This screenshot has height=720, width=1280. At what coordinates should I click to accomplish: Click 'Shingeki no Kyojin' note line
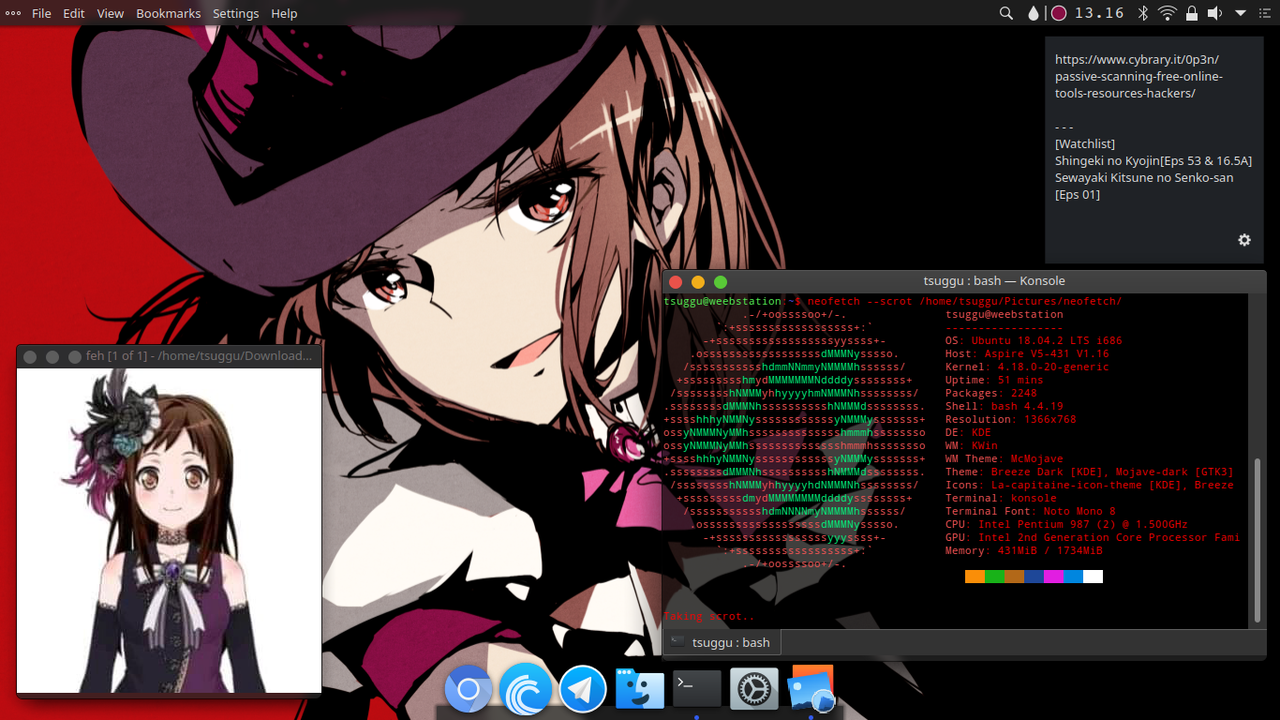pos(1153,161)
